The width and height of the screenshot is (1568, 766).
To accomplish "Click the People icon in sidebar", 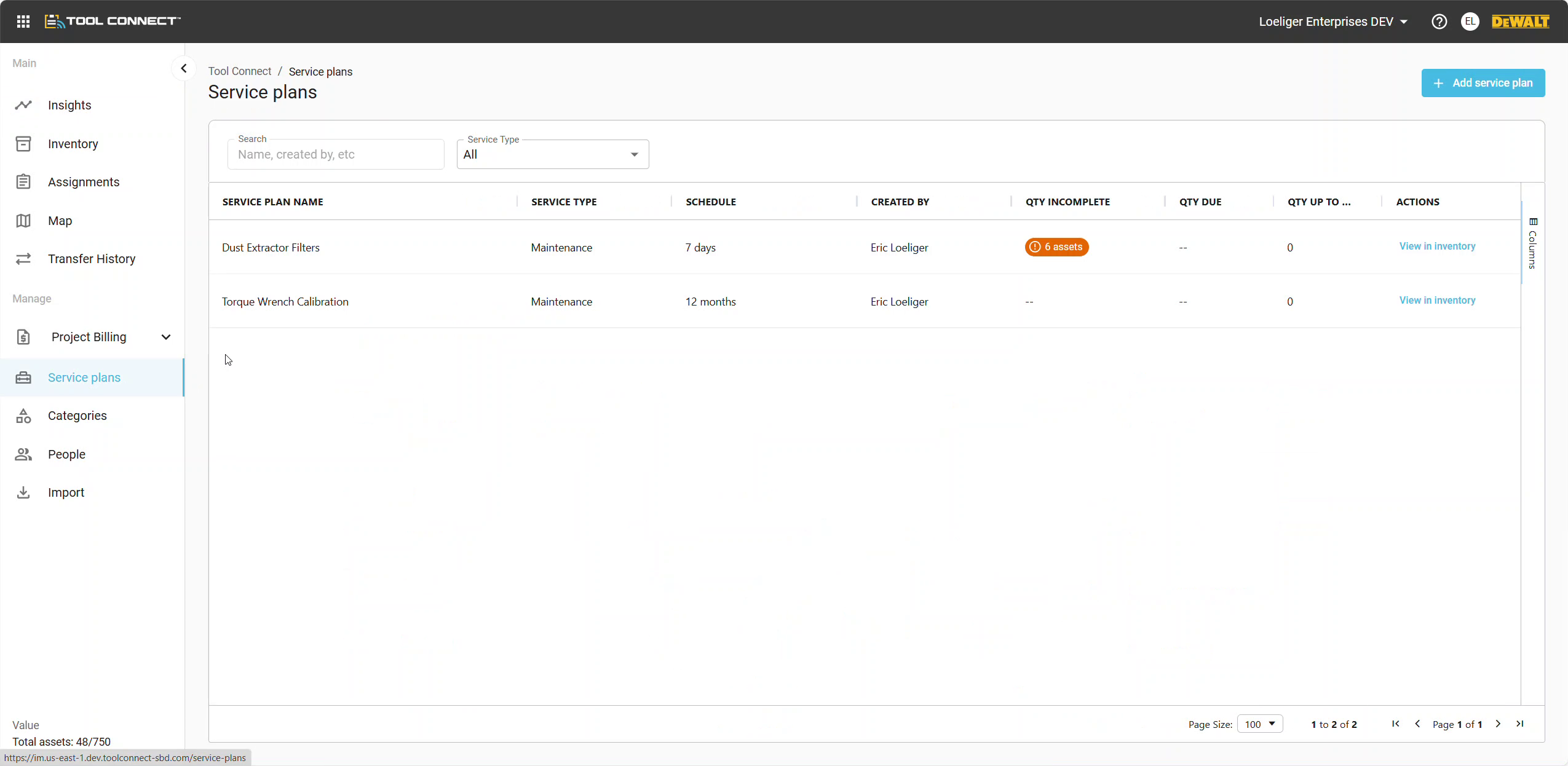I will pyautogui.click(x=23, y=454).
